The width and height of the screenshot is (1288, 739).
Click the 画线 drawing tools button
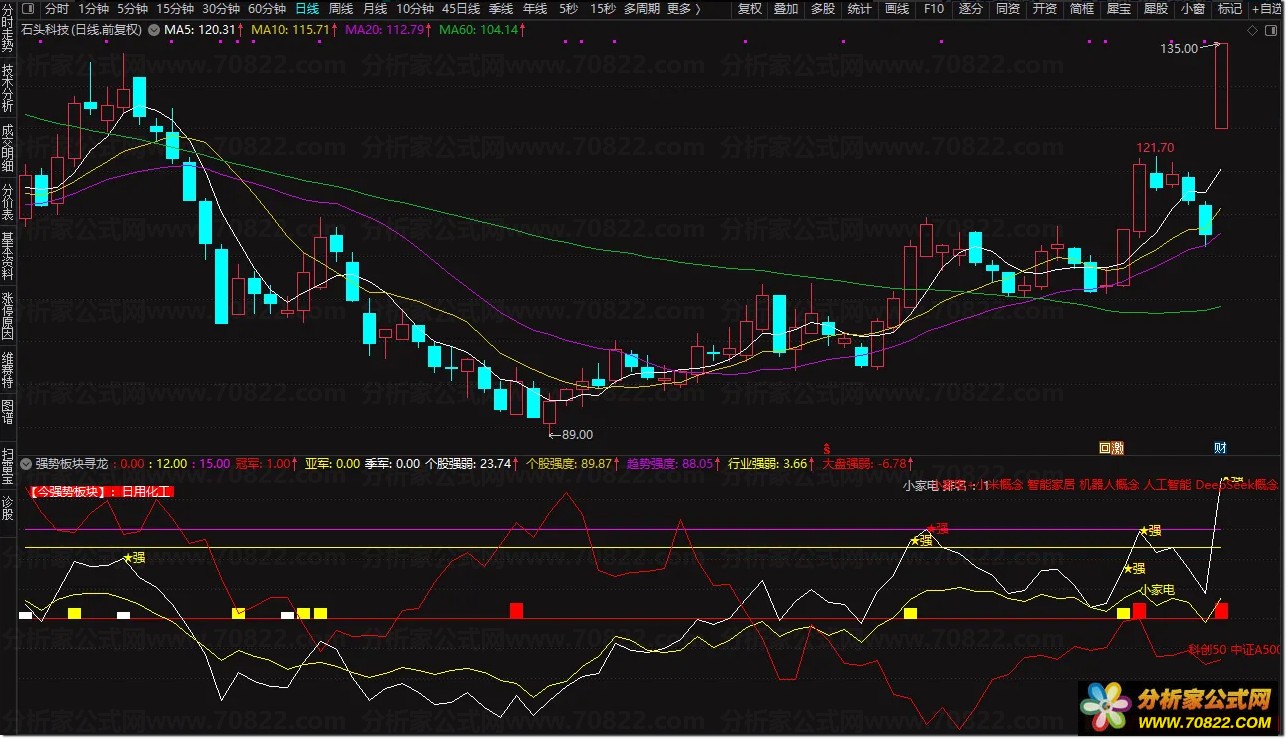click(x=897, y=8)
